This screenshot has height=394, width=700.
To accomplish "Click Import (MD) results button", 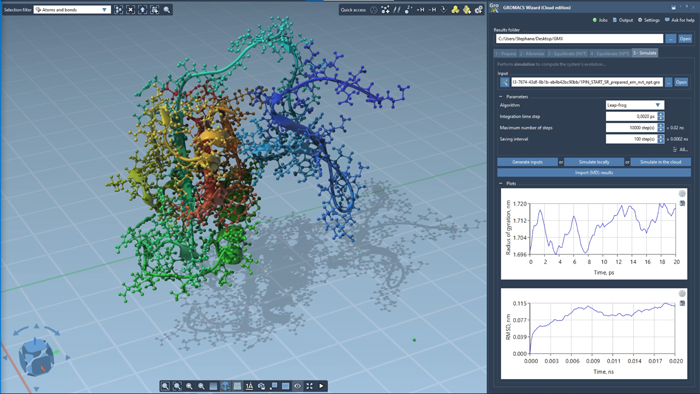I will point(594,173).
